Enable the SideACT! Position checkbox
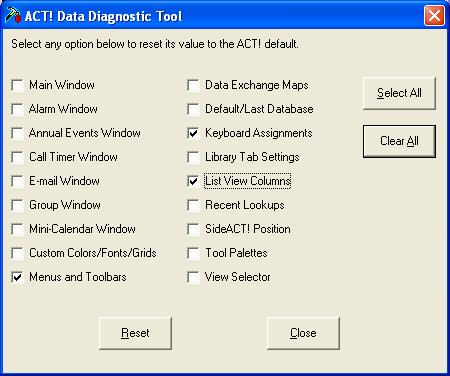This screenshot has width=450, height=376. tap(193, 229)
